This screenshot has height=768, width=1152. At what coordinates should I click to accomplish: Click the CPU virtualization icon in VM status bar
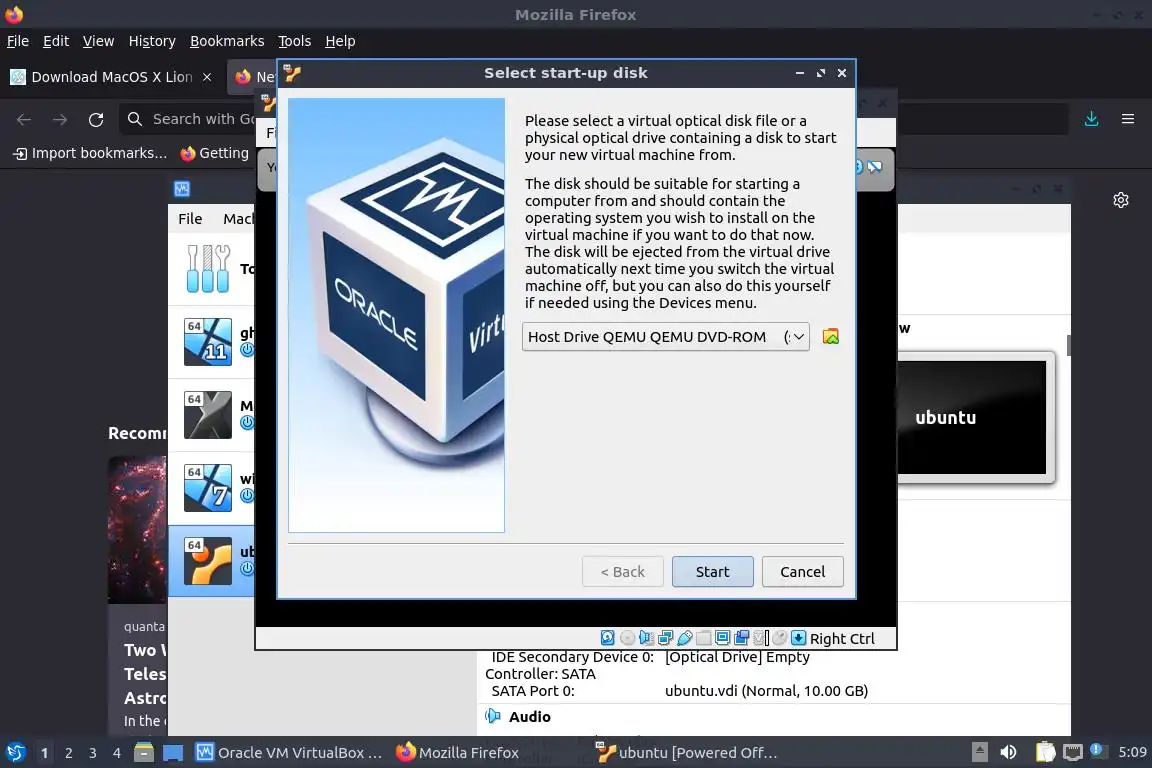click(x=760, y=638)
